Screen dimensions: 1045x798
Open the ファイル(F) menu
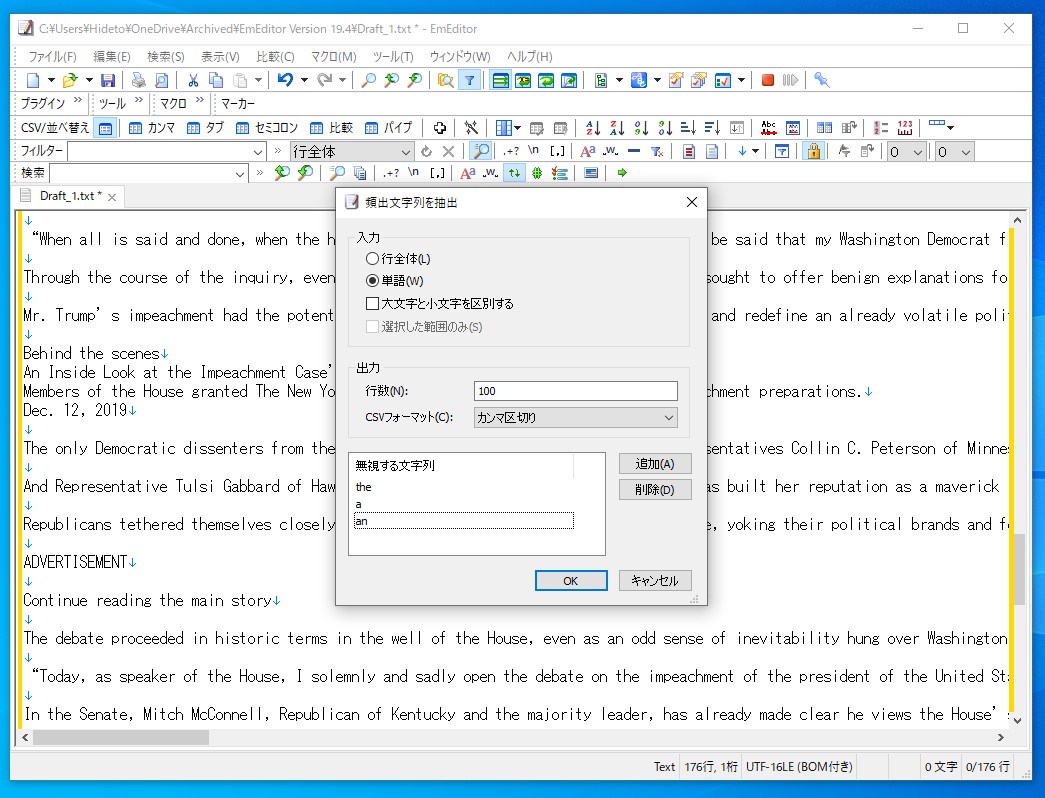[x=52, y=57]
